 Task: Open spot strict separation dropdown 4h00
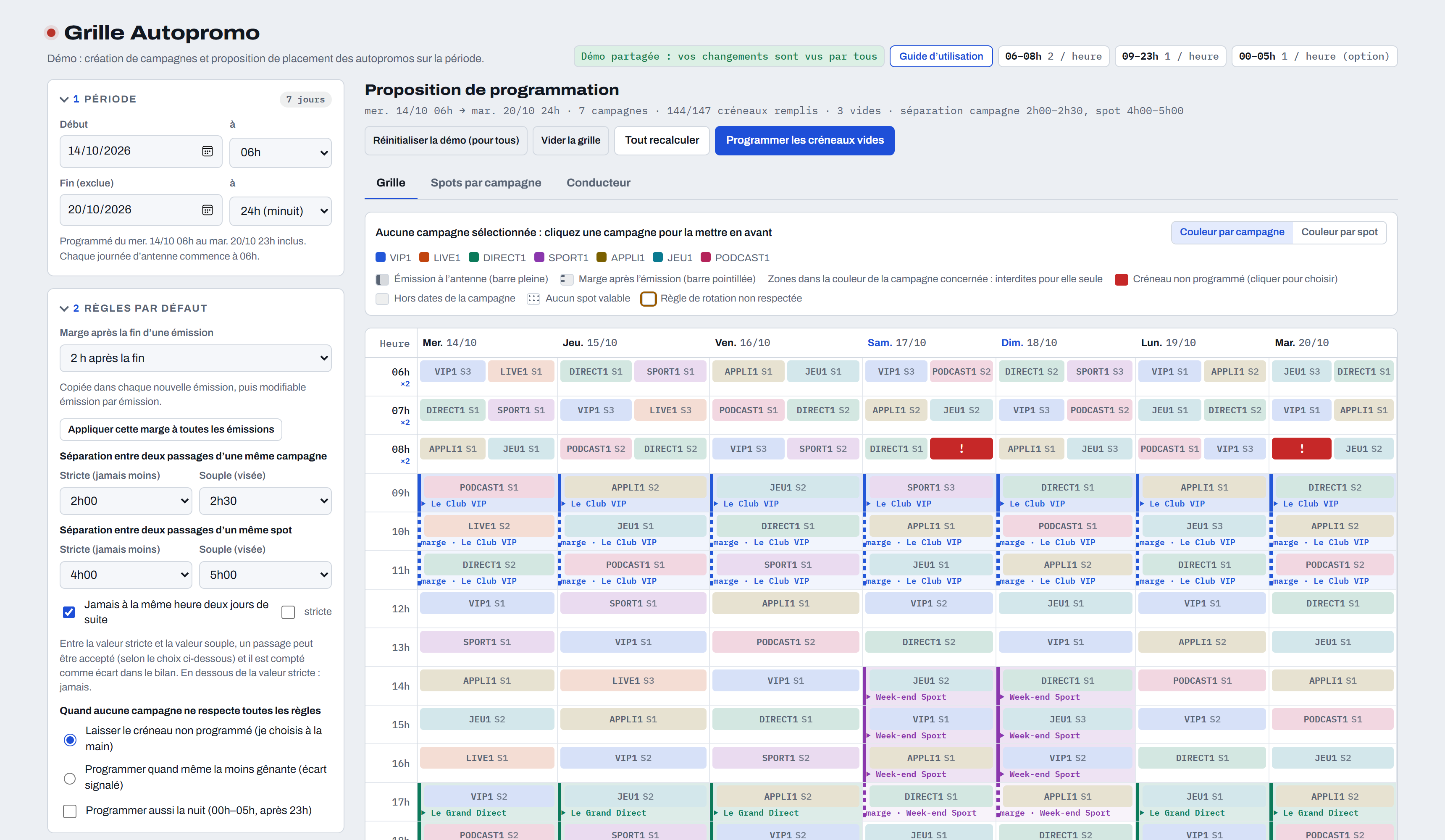pos(126,575)
